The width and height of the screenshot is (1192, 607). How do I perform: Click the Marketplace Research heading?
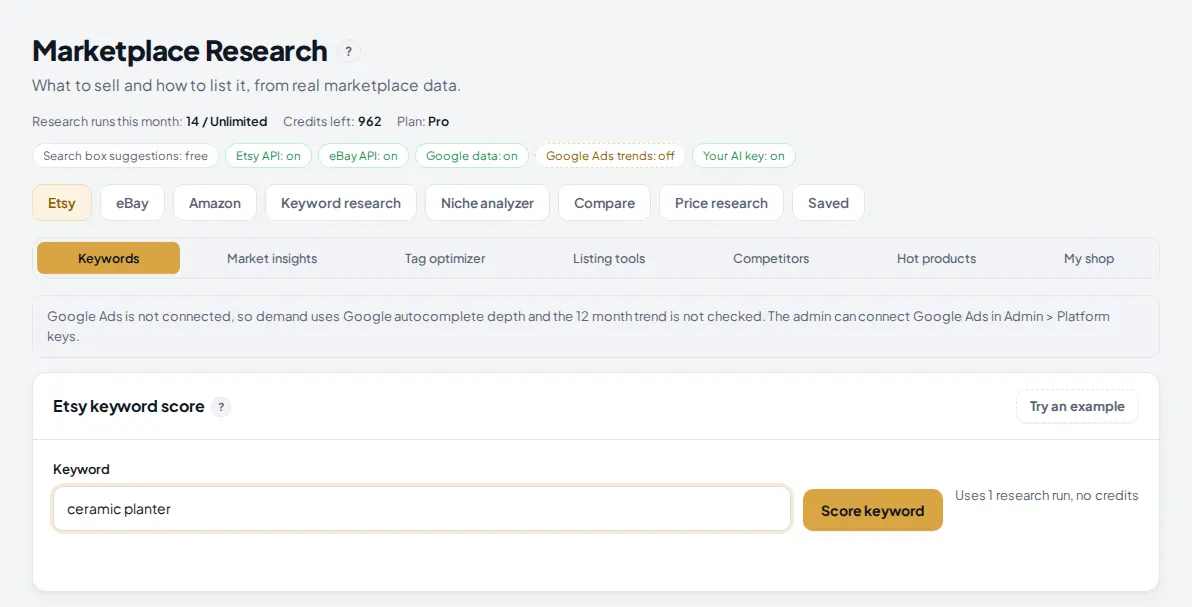coord(180,51)
